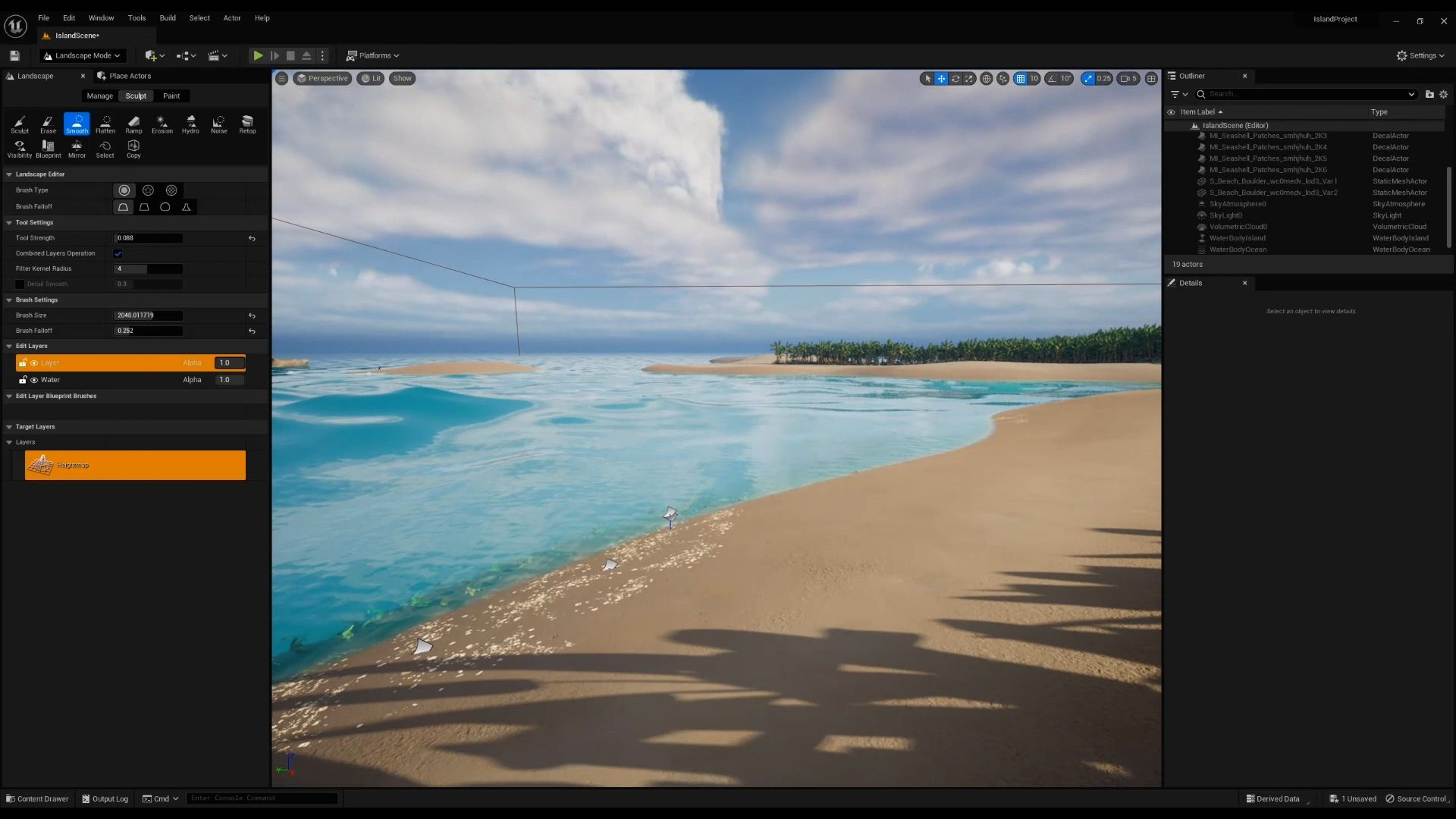Select the Mirror landscape tool
This screenshot has width=1456, height=819.
77,149
